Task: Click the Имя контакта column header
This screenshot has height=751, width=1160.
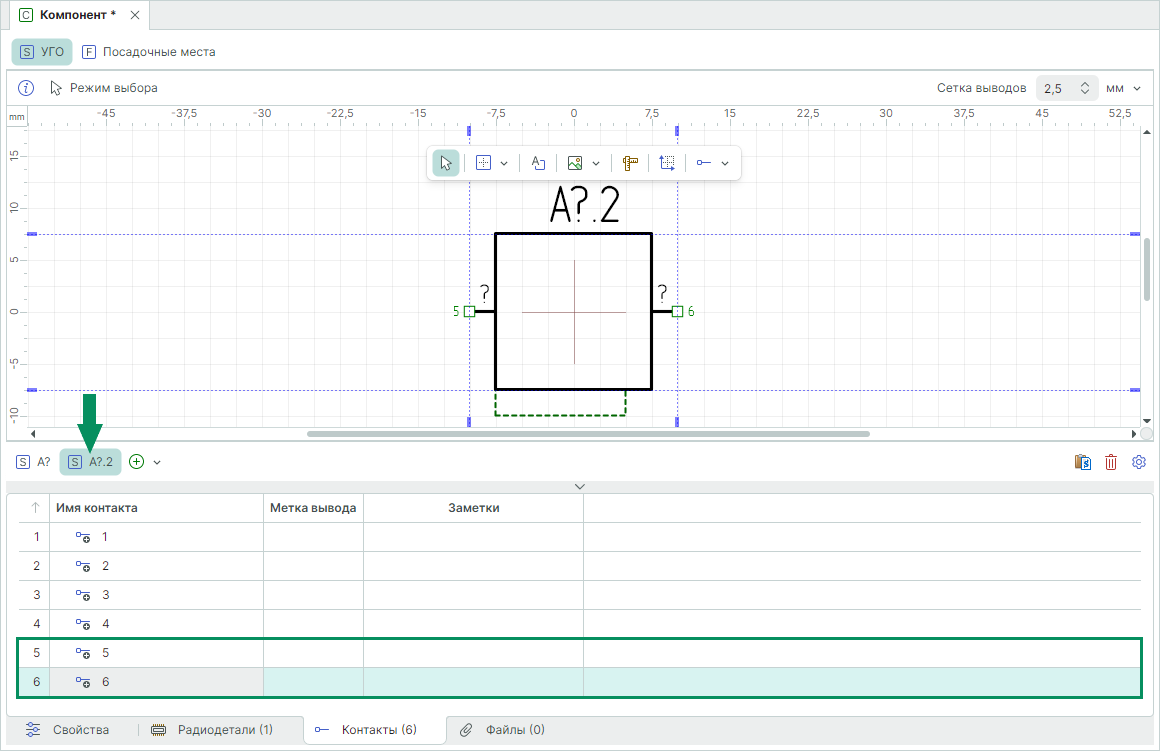Action: pyautogui.click(x=97, y=508)
